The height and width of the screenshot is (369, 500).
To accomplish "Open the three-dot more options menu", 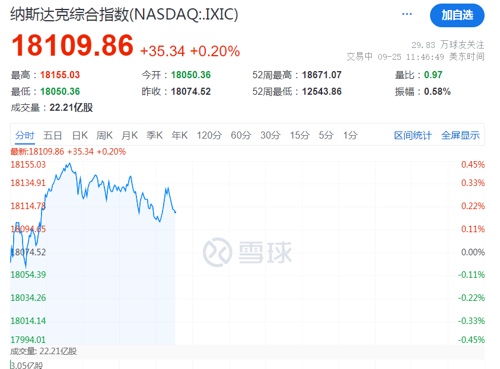I will (x=407, y=14).
